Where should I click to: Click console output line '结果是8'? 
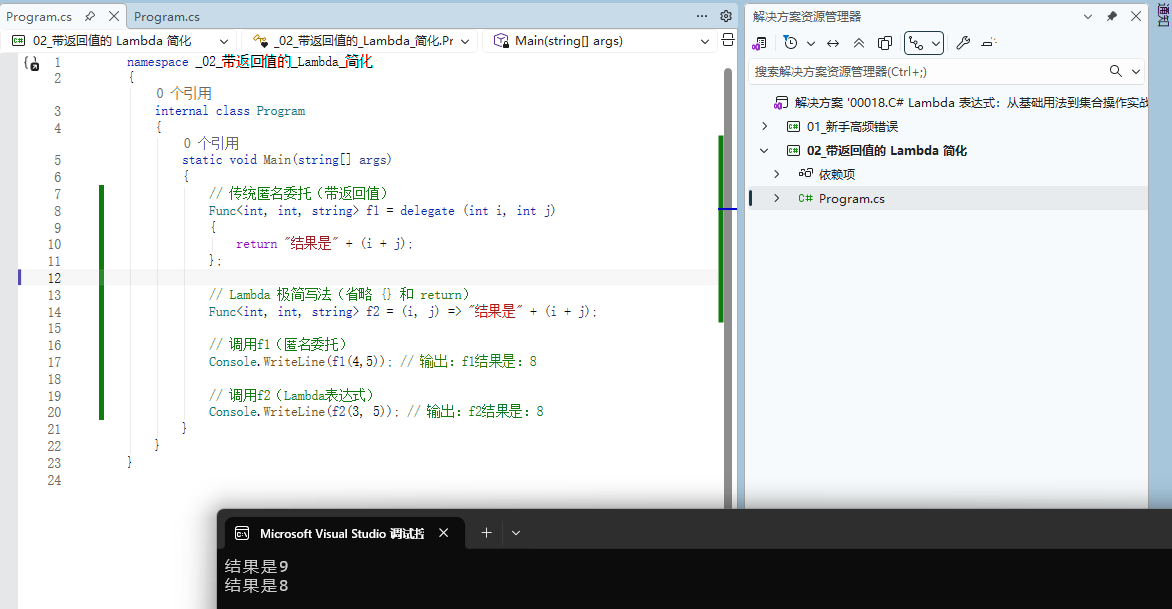click(x=256, y=585)
